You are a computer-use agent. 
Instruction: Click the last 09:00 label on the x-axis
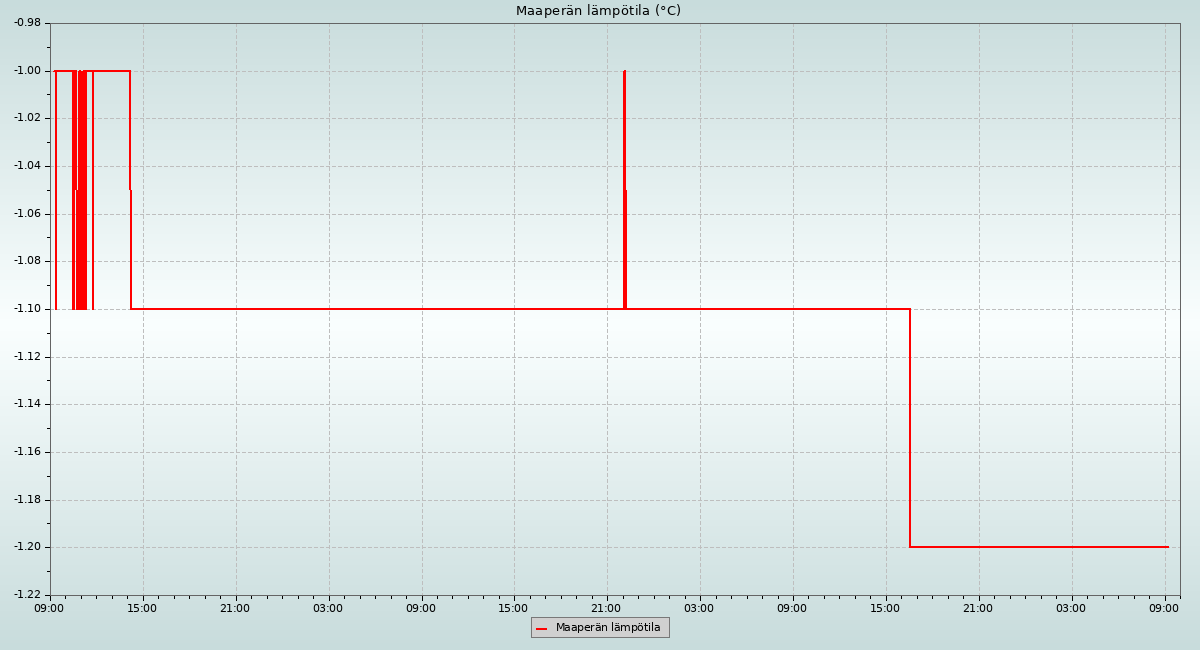pyautogui.click(x=1165, y=608)
